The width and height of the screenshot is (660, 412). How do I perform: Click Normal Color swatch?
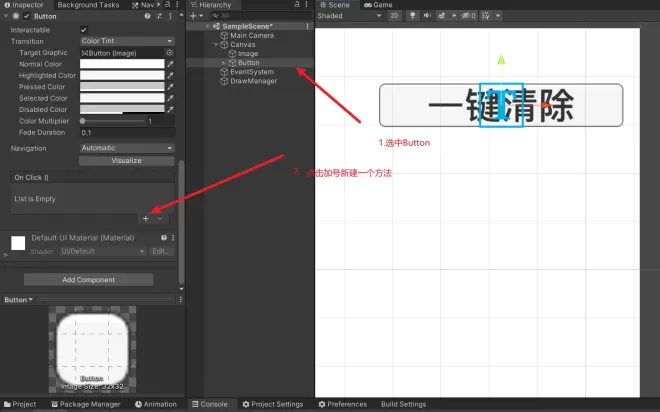(122, 64)
